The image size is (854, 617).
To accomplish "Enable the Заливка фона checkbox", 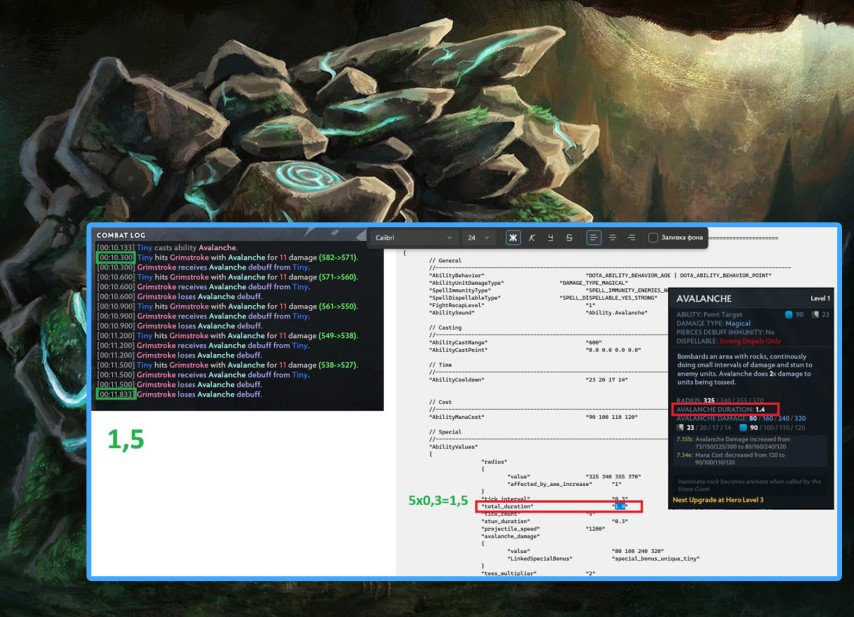I will coord(653,238).
